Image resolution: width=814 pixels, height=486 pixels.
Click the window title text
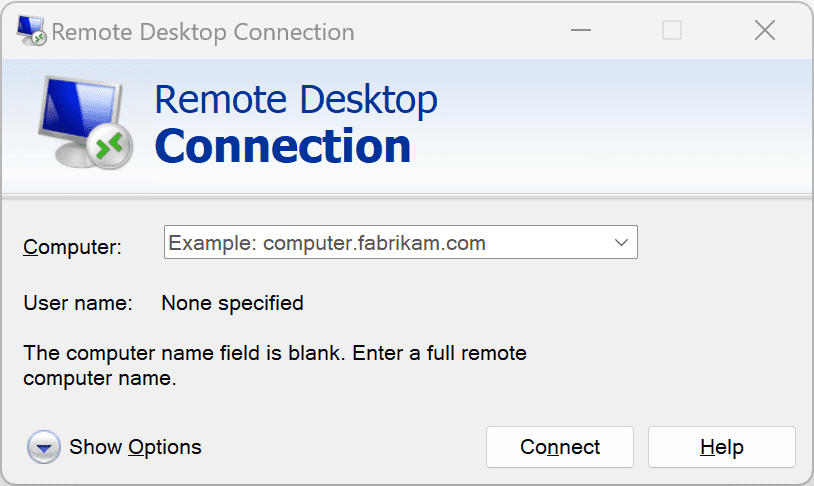click(x=203, y=32)
